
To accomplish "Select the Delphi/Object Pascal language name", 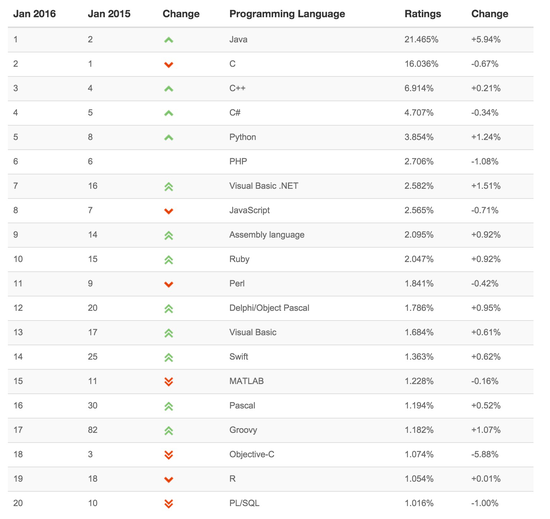I will point(269,308).
